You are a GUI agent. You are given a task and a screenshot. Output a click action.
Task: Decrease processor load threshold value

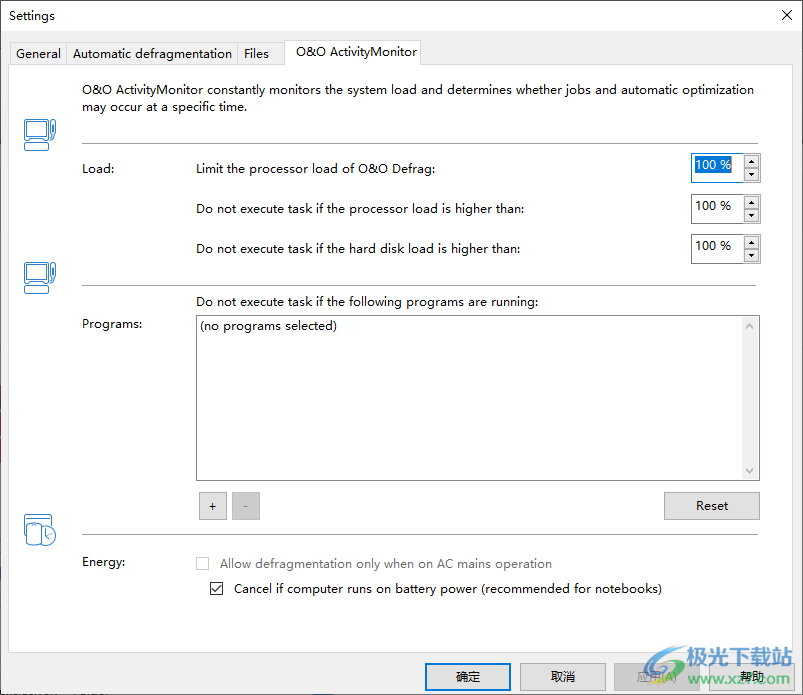tap(752, 216)
